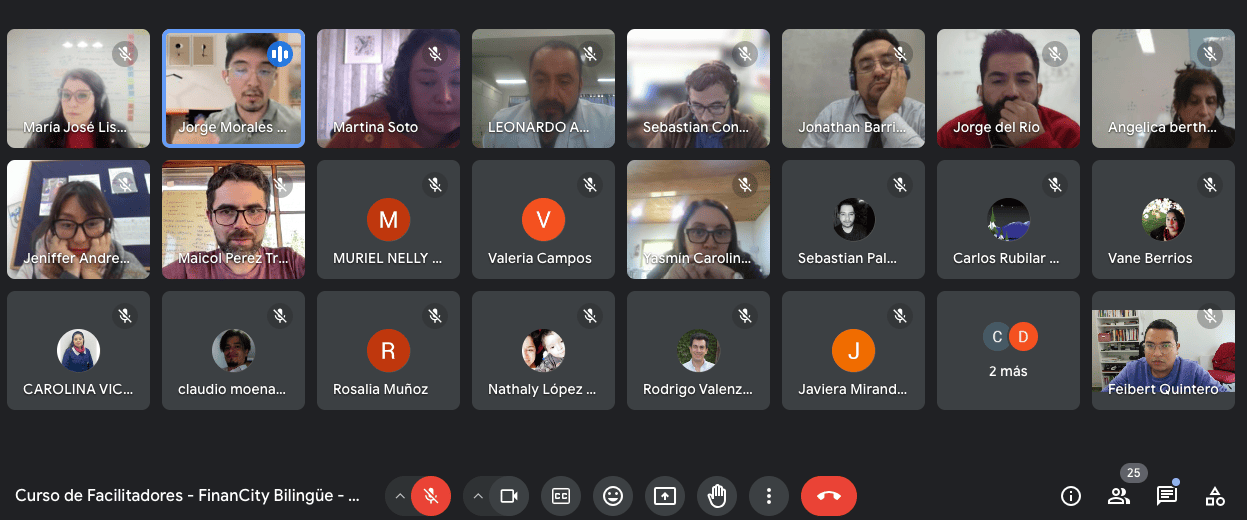Click the 25 participant count badge
This screenshot has height=520, width=1247.
coord(1133,473)
